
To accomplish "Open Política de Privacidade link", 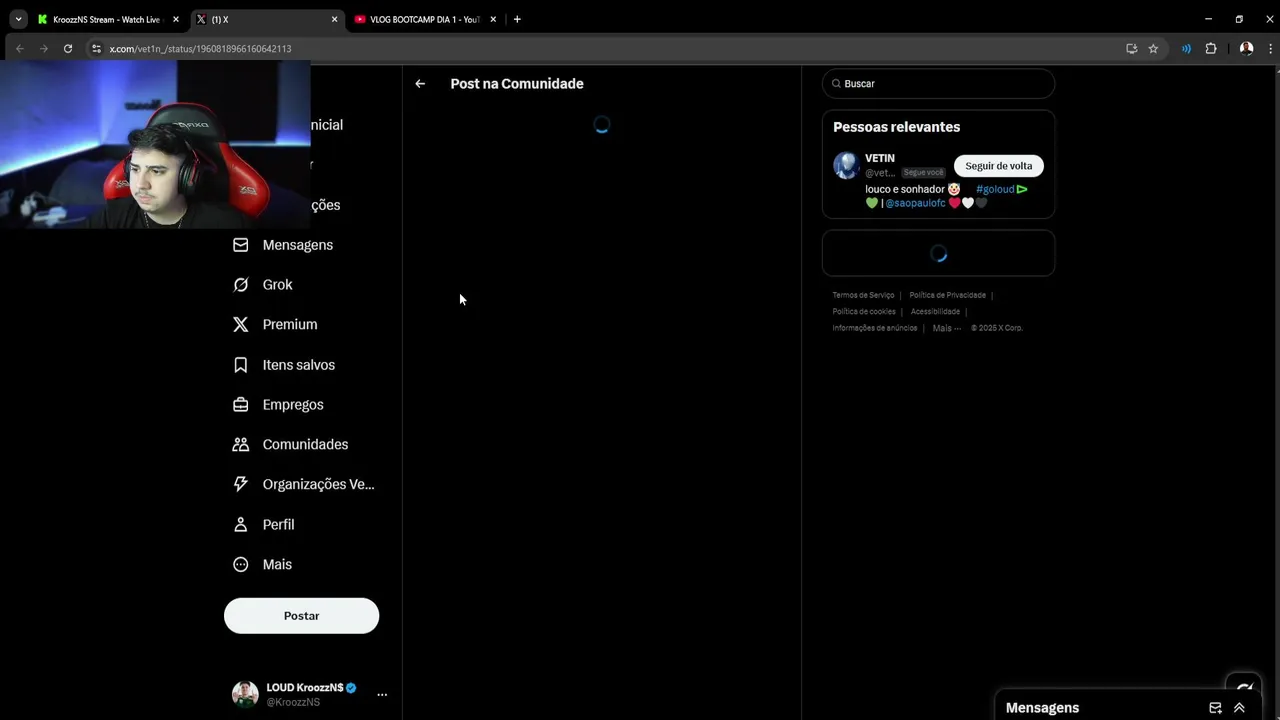I will [947, 295].
